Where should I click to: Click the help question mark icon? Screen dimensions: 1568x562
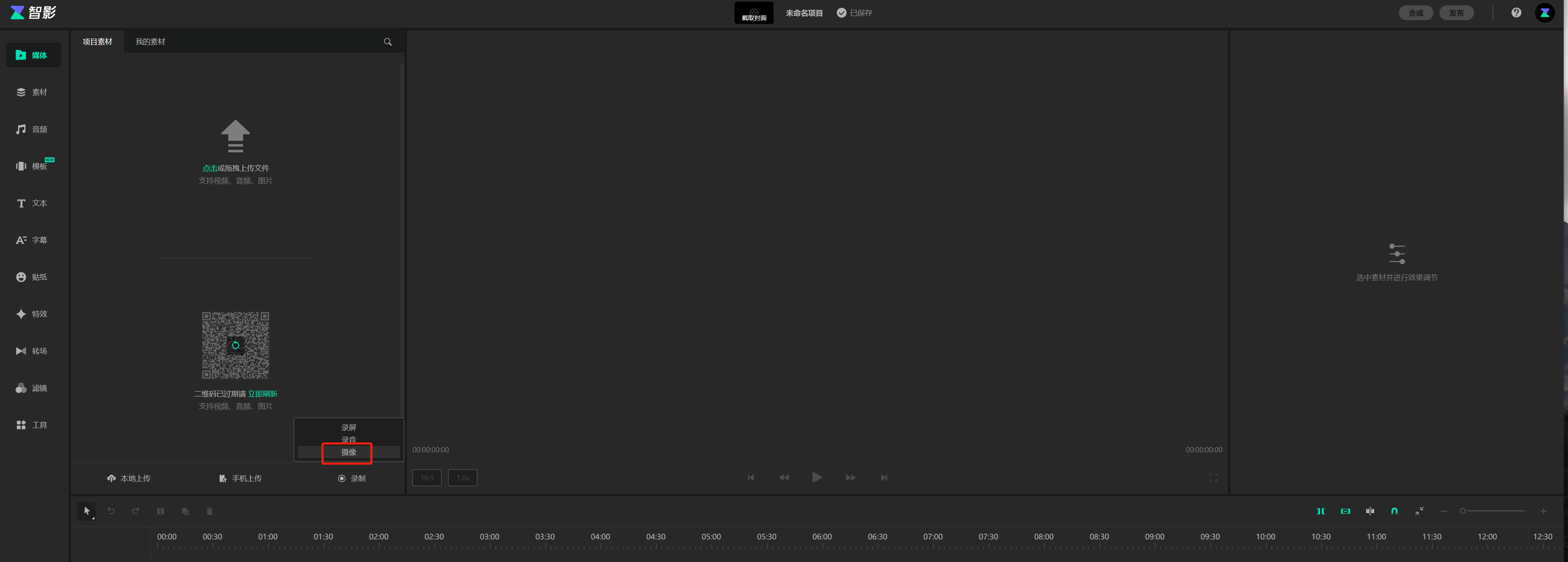(1516, 13)
